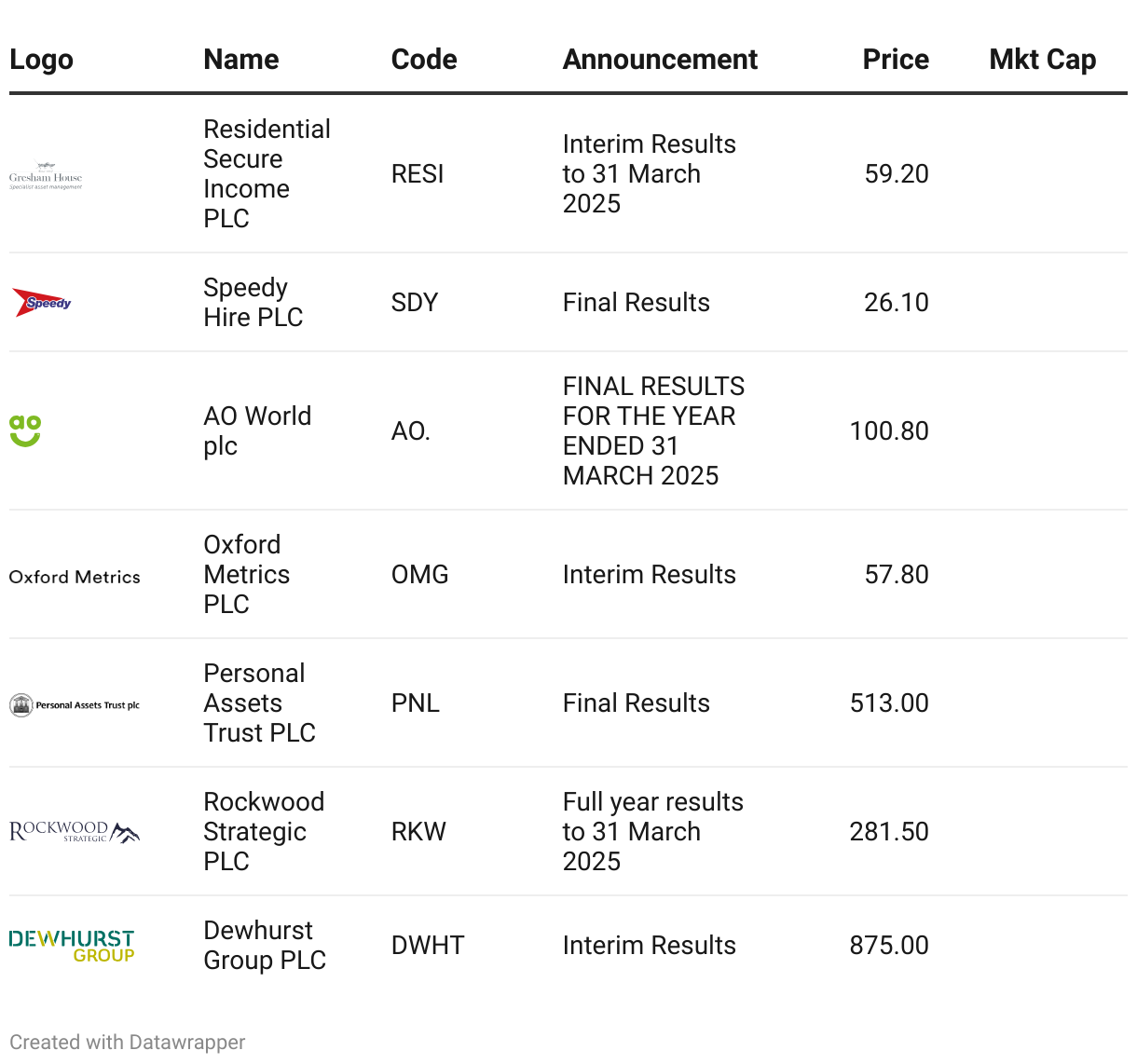Click the Oxford Metrics logo
This screenshot has width=1137, height=1064.
[75, 577]
